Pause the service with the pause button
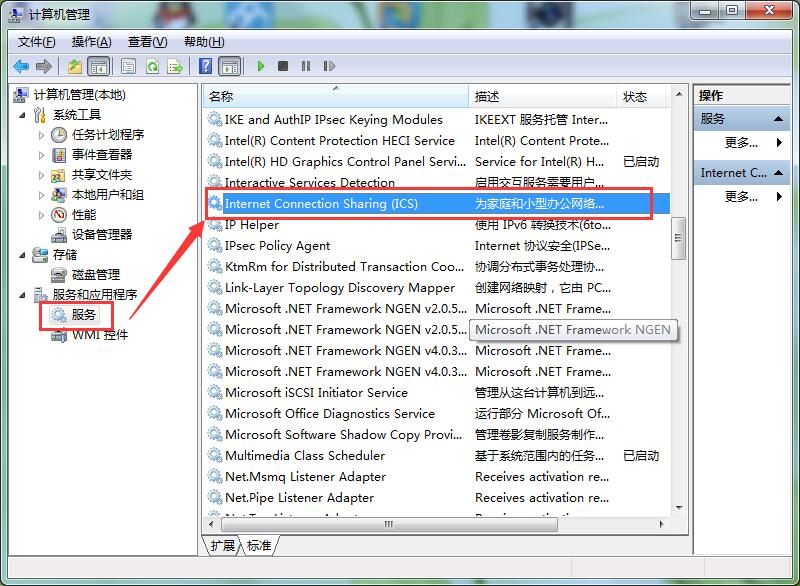Image resolution: width=800 pixels, height=586 pixels. point(306,66)
